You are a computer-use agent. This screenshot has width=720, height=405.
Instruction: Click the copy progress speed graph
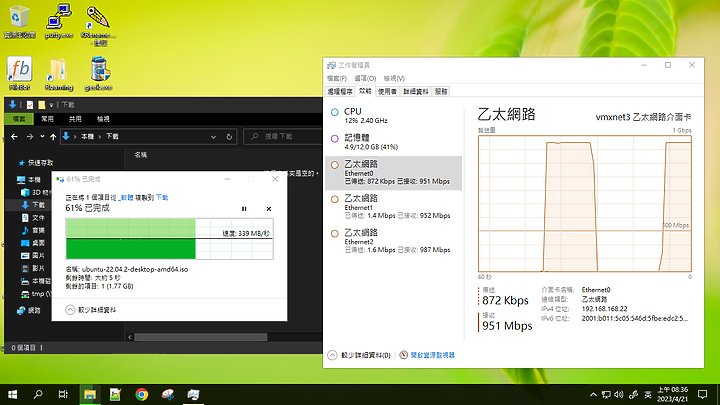[169, 239]
